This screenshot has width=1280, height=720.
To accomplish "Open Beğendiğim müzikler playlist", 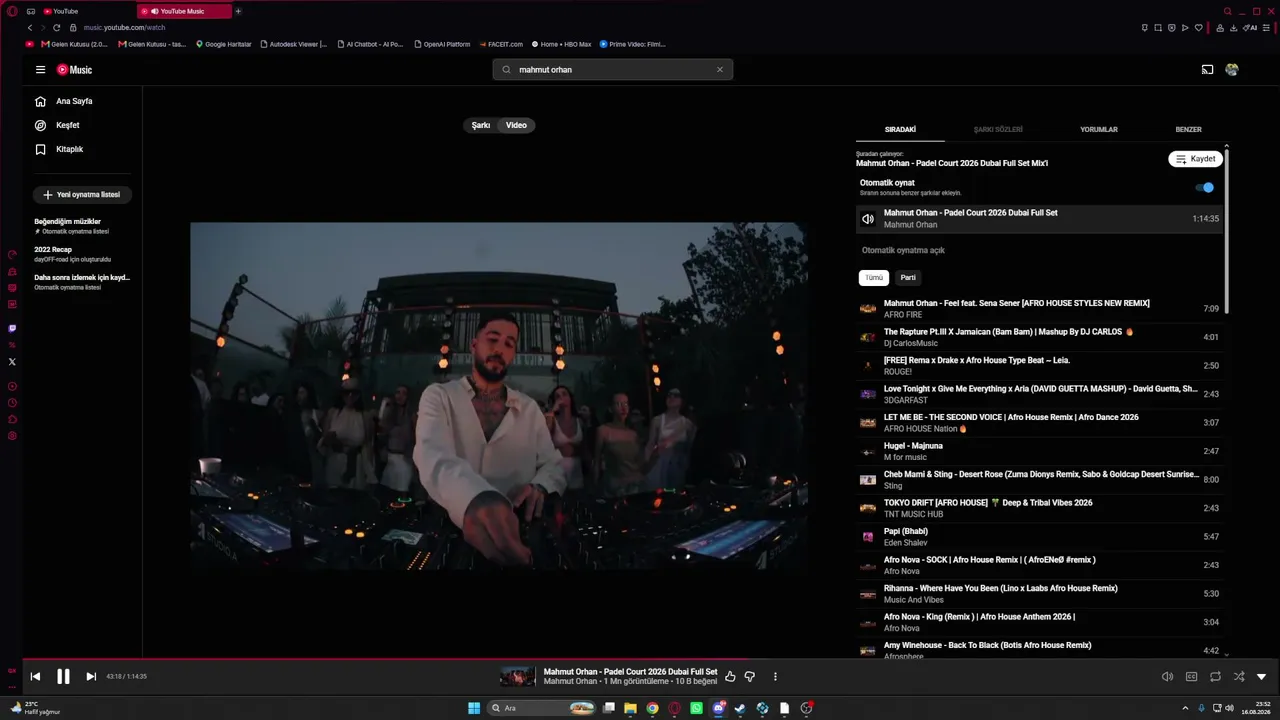I will pos(72,226).
